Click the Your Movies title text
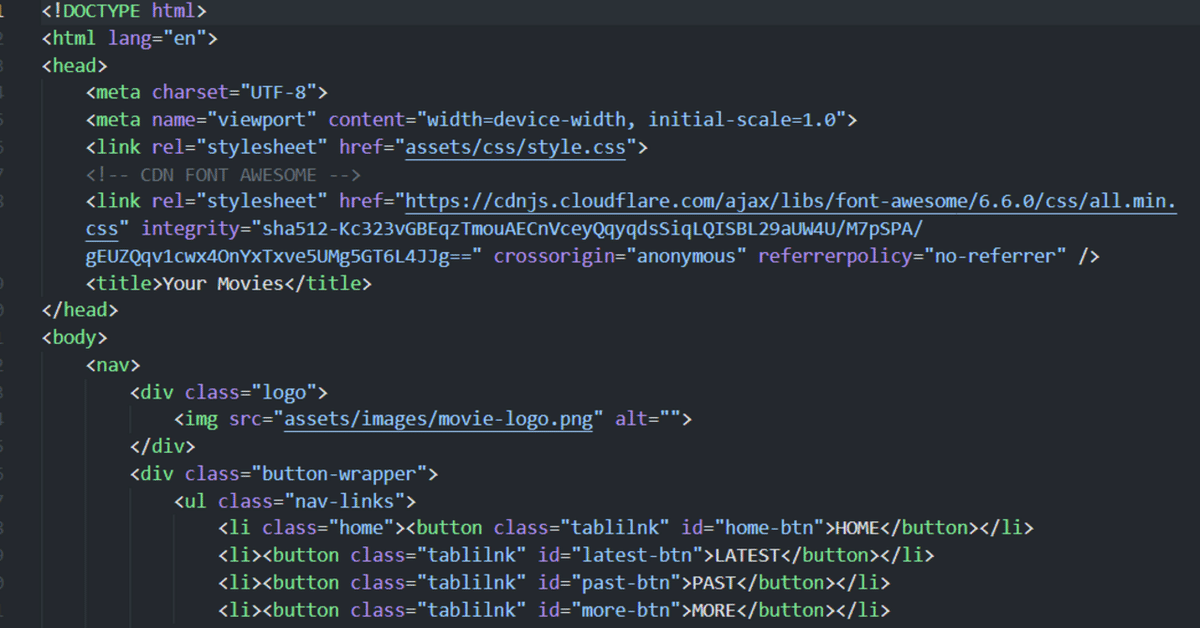This screenshot has height=628, width=1200. point(224,283)
